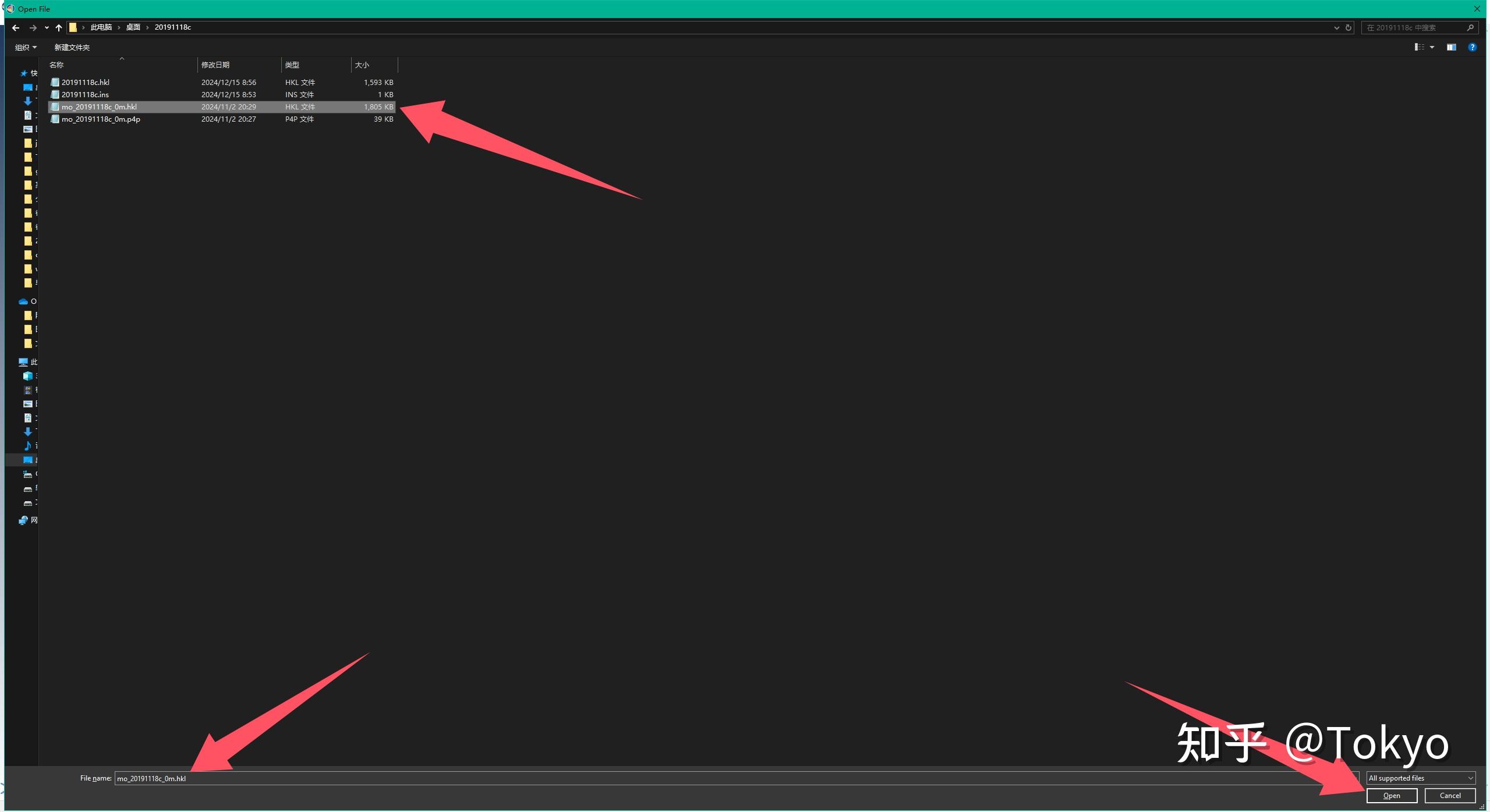
Task: Click the File name input field
Action: coord(737,778)
